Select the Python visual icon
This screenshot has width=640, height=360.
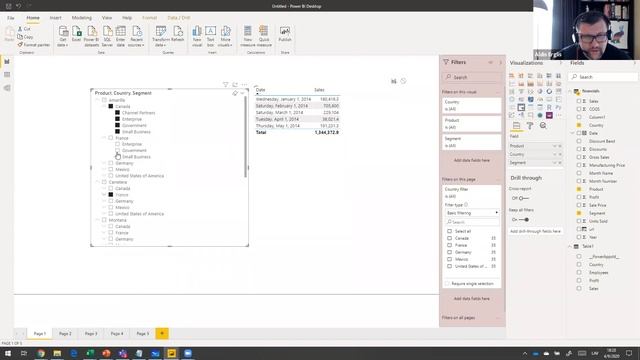(x=558, y=107)
